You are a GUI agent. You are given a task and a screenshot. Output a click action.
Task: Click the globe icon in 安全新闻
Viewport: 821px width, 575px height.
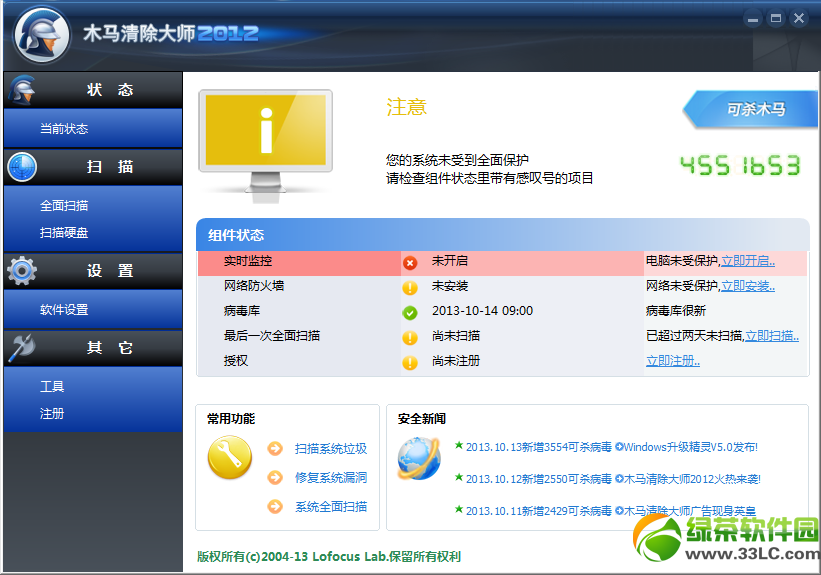pyautogui.click(x=419, y=459)
